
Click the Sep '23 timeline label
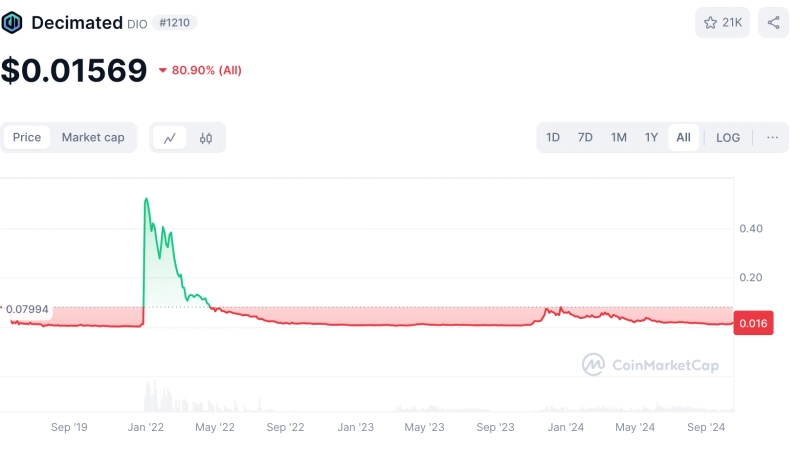point(495,427)
